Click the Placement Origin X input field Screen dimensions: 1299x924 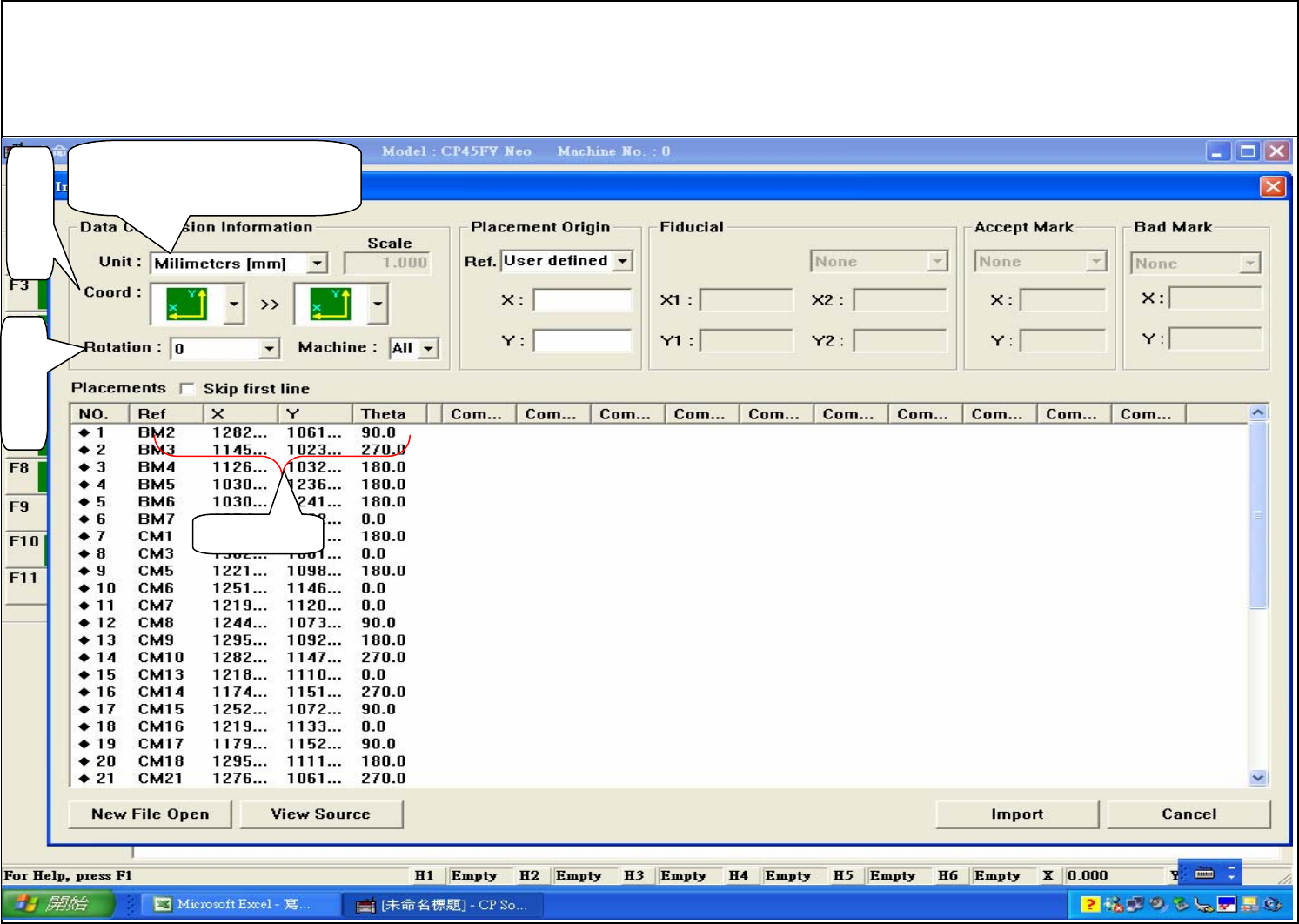point(582,301)
